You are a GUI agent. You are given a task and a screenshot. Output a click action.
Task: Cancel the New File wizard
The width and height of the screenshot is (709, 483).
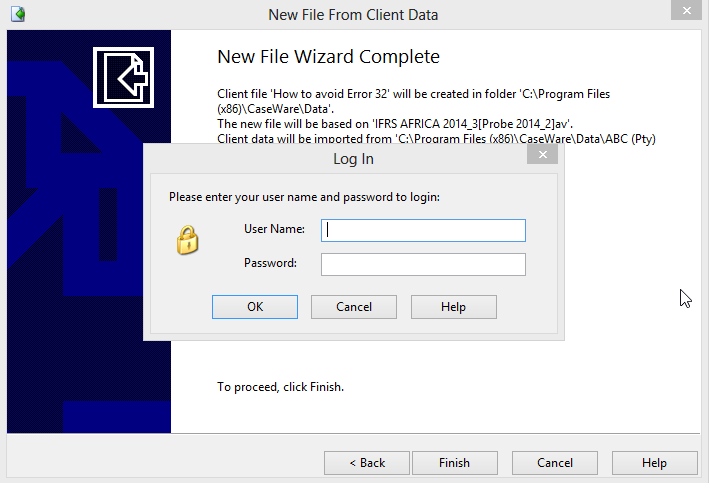coord(555,463)
